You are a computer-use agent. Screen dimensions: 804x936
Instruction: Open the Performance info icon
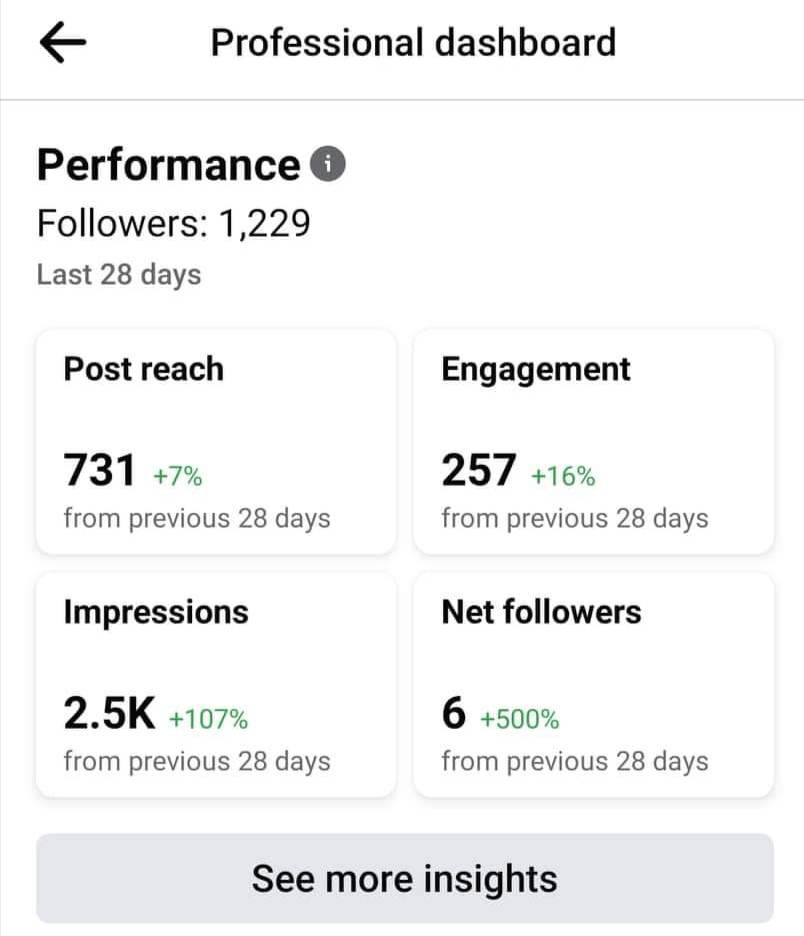[x=328, y=165]
